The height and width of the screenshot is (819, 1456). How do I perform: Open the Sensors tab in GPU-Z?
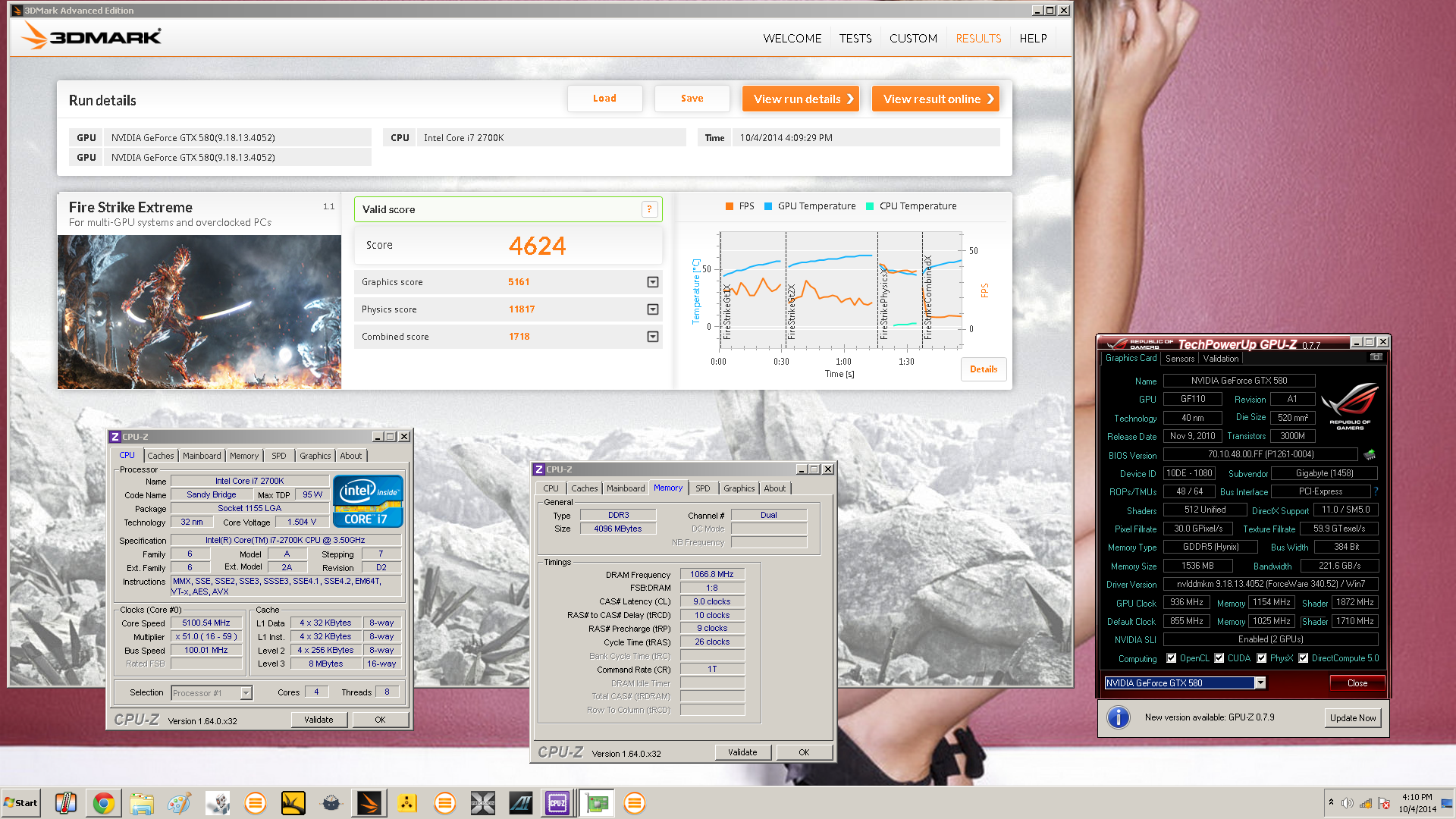(1179, 359)
